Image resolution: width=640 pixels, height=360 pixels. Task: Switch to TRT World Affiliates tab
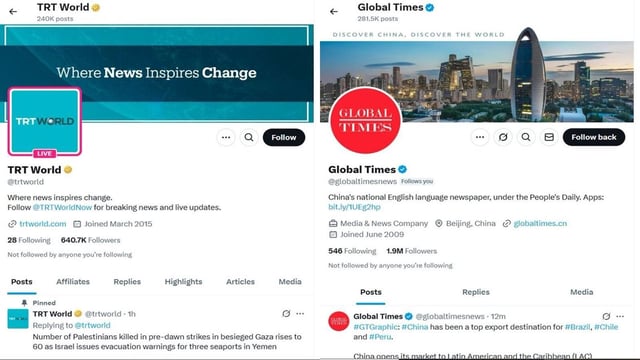73,282
